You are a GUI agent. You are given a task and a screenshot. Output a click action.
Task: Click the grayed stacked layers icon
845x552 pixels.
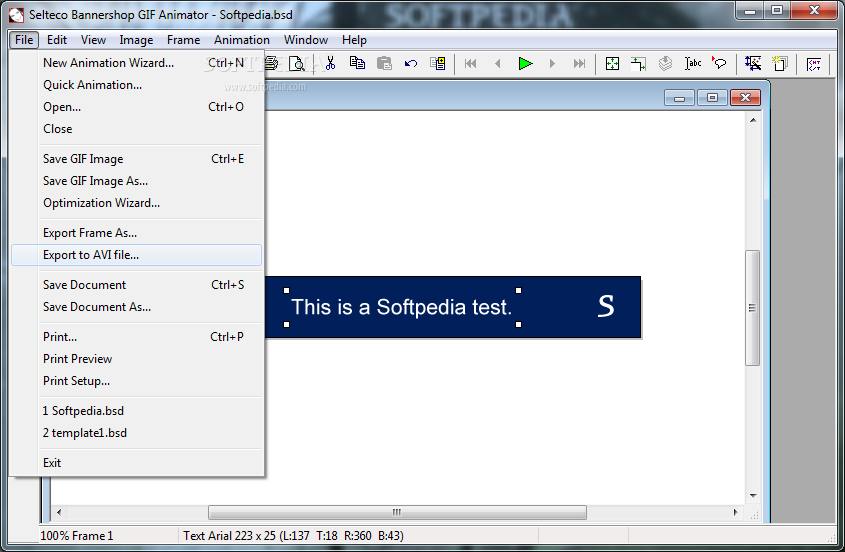[x=666, y=64]
